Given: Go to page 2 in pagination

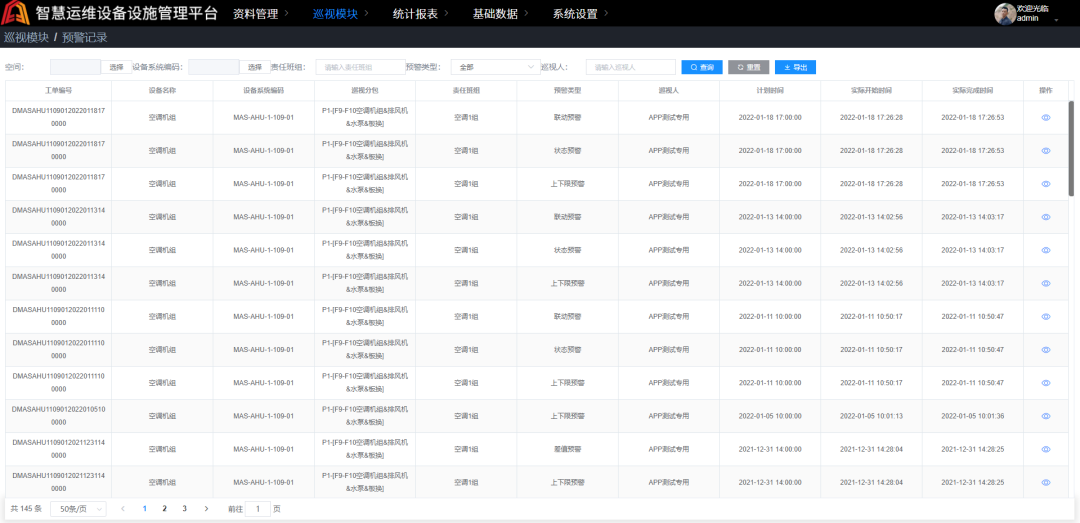Looking at the screenshot, I should click(x=164, y=508).
